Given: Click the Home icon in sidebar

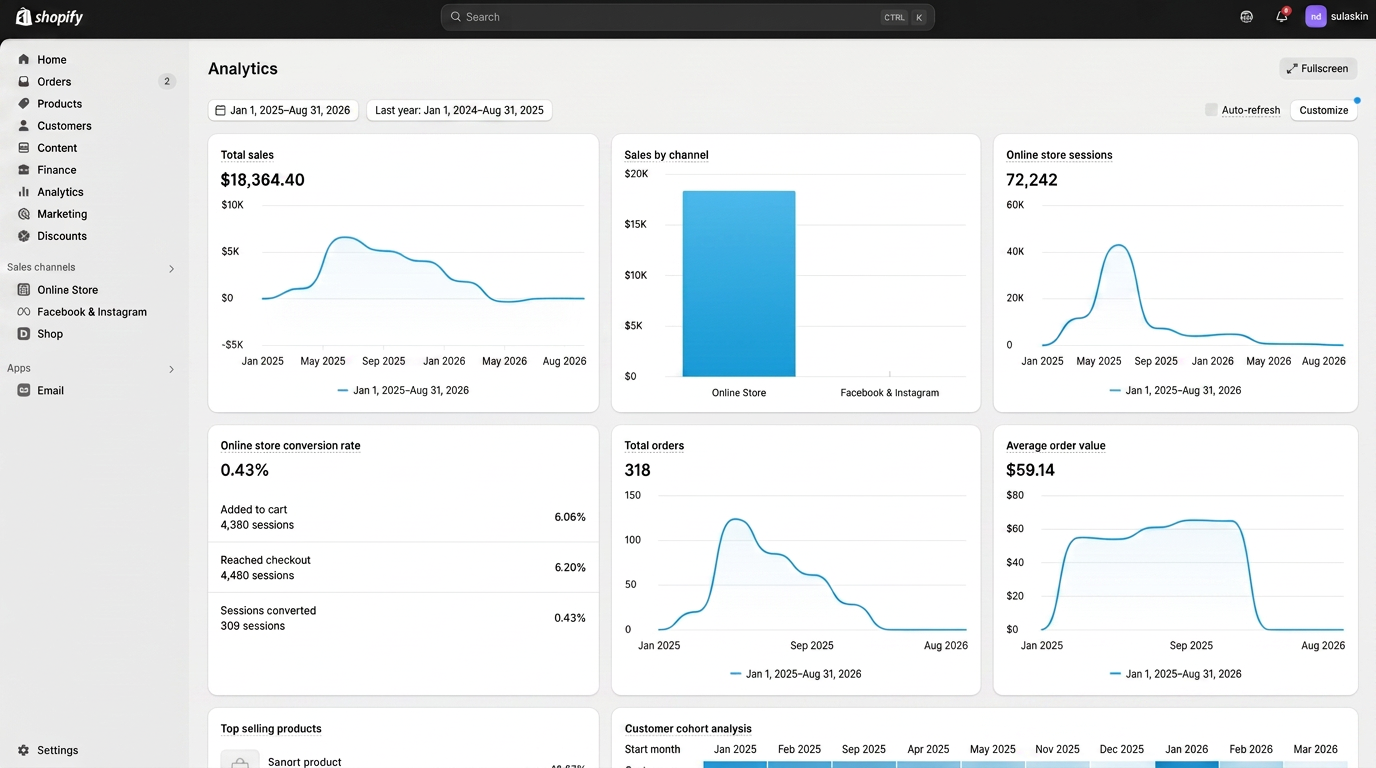Looking at the screenshot, I should (x=24, y=60).
